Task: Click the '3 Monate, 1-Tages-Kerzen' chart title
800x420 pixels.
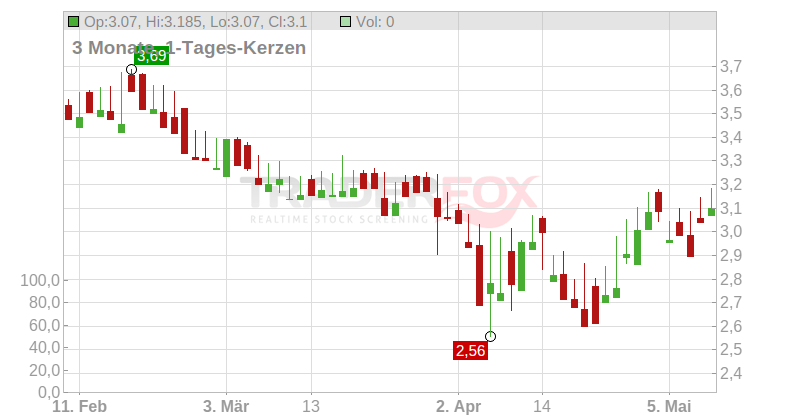Action: click(x=189, y=47)
